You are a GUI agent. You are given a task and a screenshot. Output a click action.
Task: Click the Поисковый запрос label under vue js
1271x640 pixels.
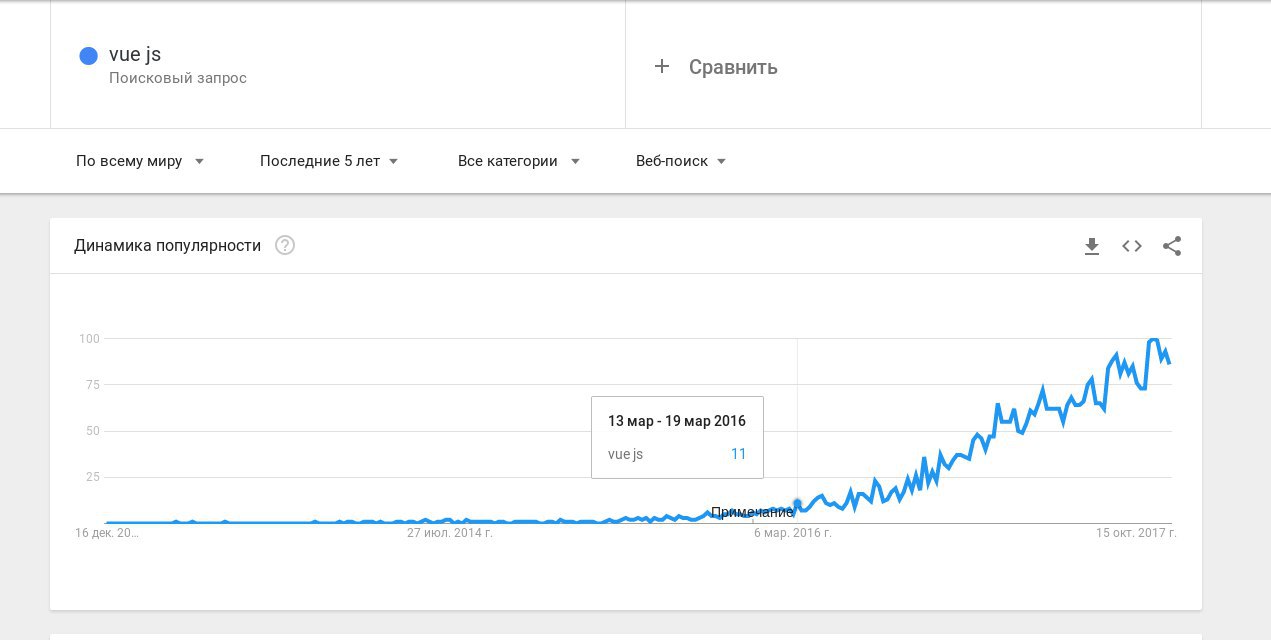pos(178,78)
